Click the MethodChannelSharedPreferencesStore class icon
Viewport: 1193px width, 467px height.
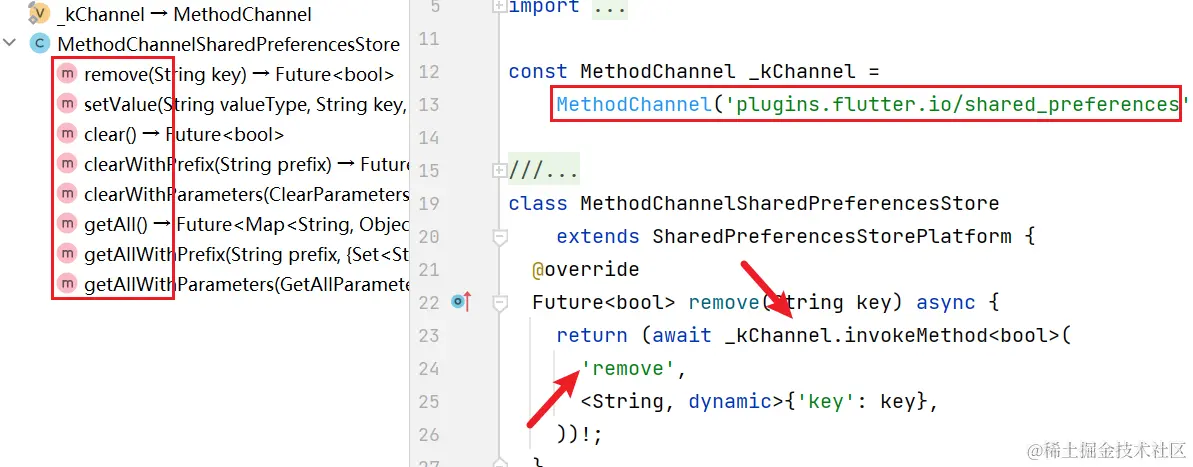point(39,43)
